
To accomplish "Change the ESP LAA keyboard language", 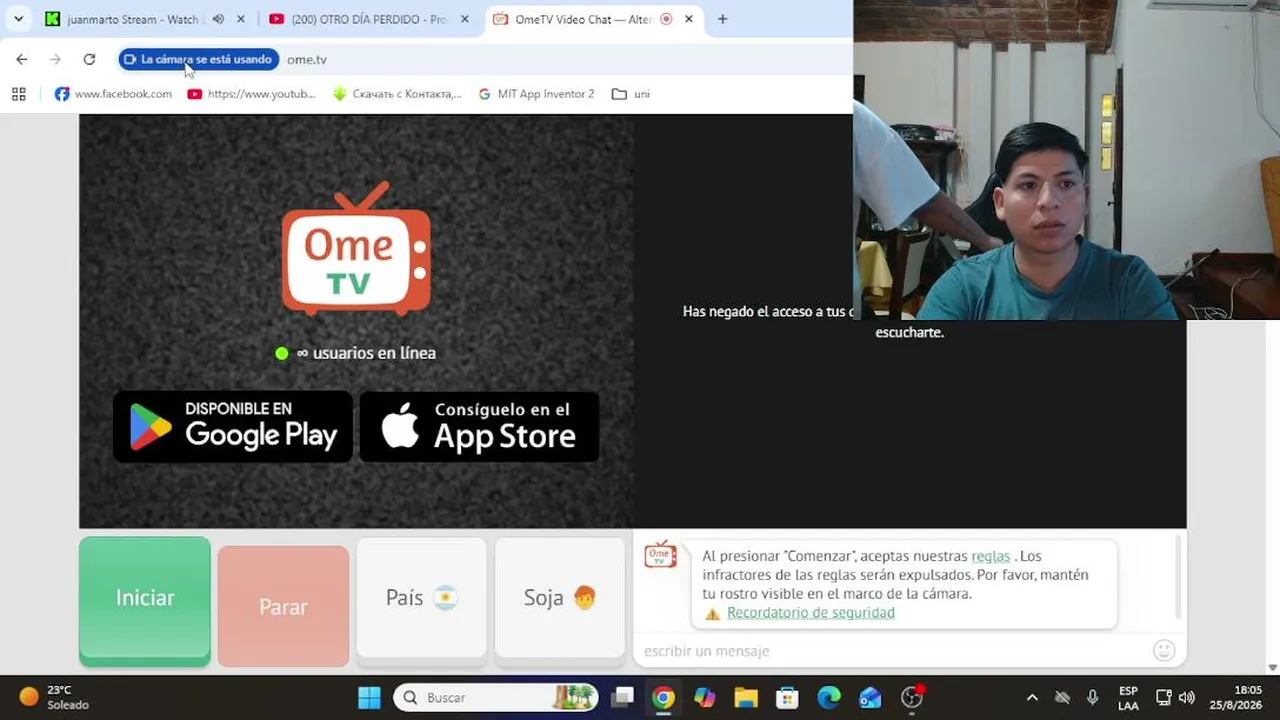I will pyautogui.click(x=1128, y=698).
